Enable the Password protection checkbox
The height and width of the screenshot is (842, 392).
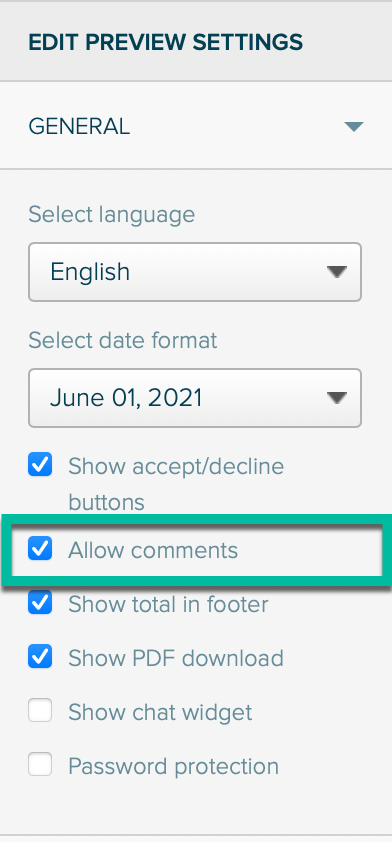(x=40, y=764)
